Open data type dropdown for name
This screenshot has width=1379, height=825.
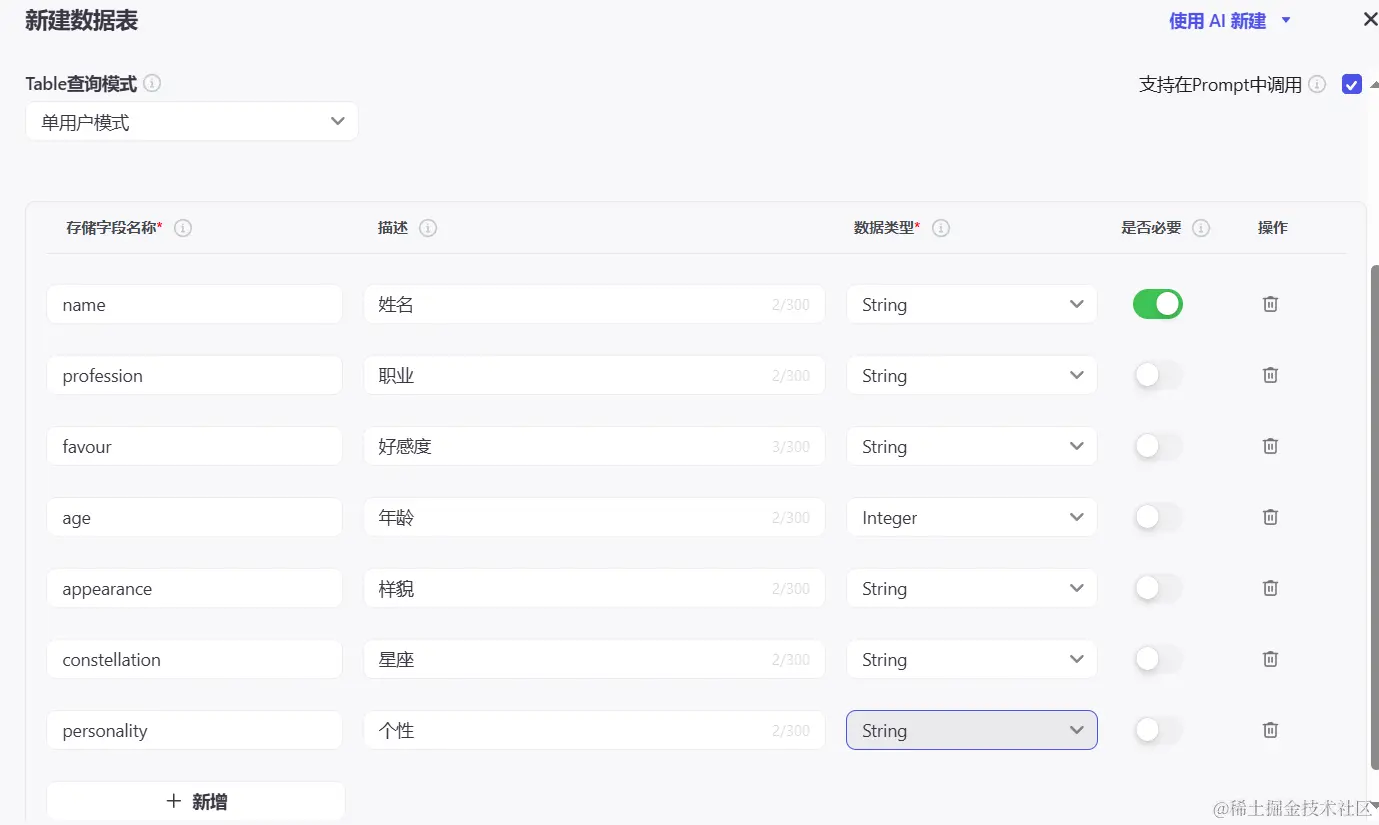point(972,304)
